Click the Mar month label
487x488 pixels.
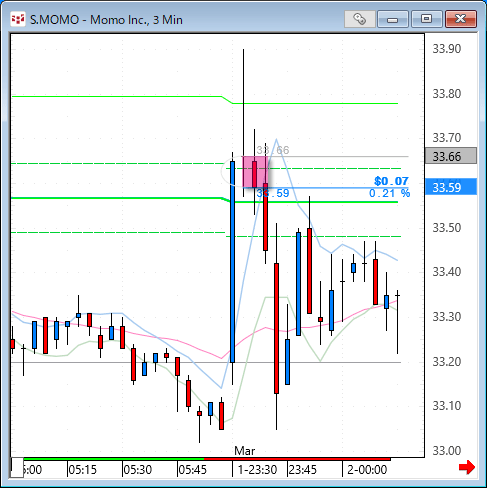(244, 451)
